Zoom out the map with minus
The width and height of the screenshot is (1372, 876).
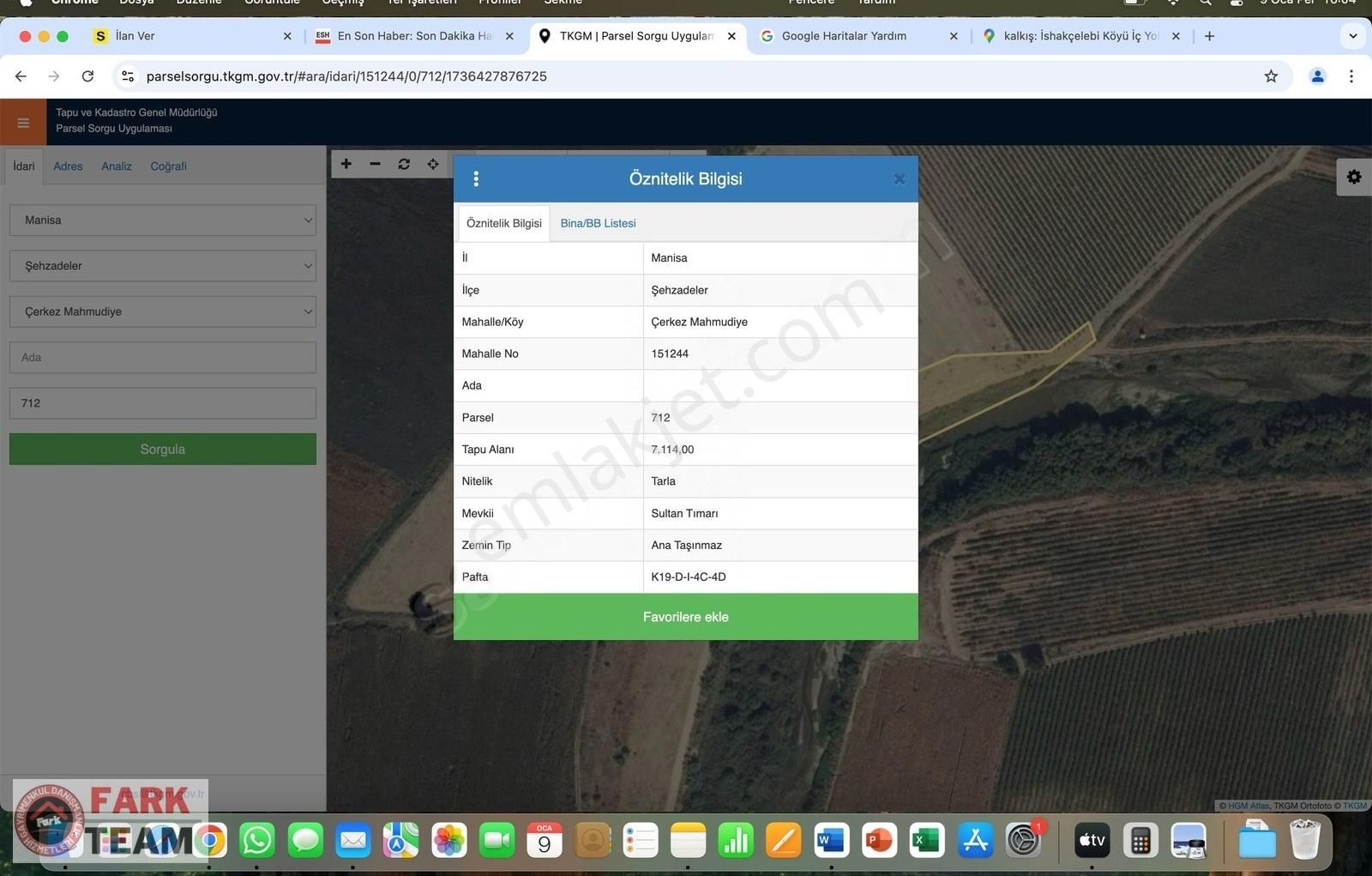[x=375, y=164]
